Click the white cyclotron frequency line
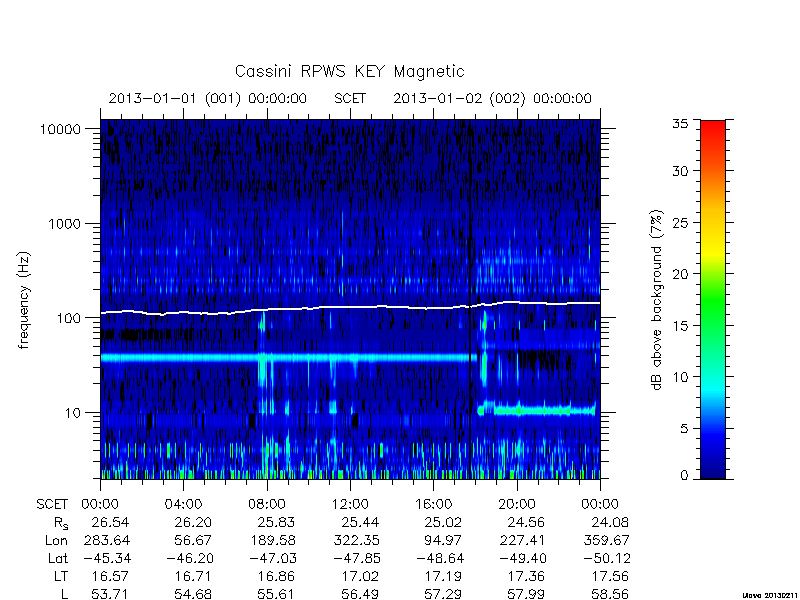The image size is (800, 600). point(350,308)
